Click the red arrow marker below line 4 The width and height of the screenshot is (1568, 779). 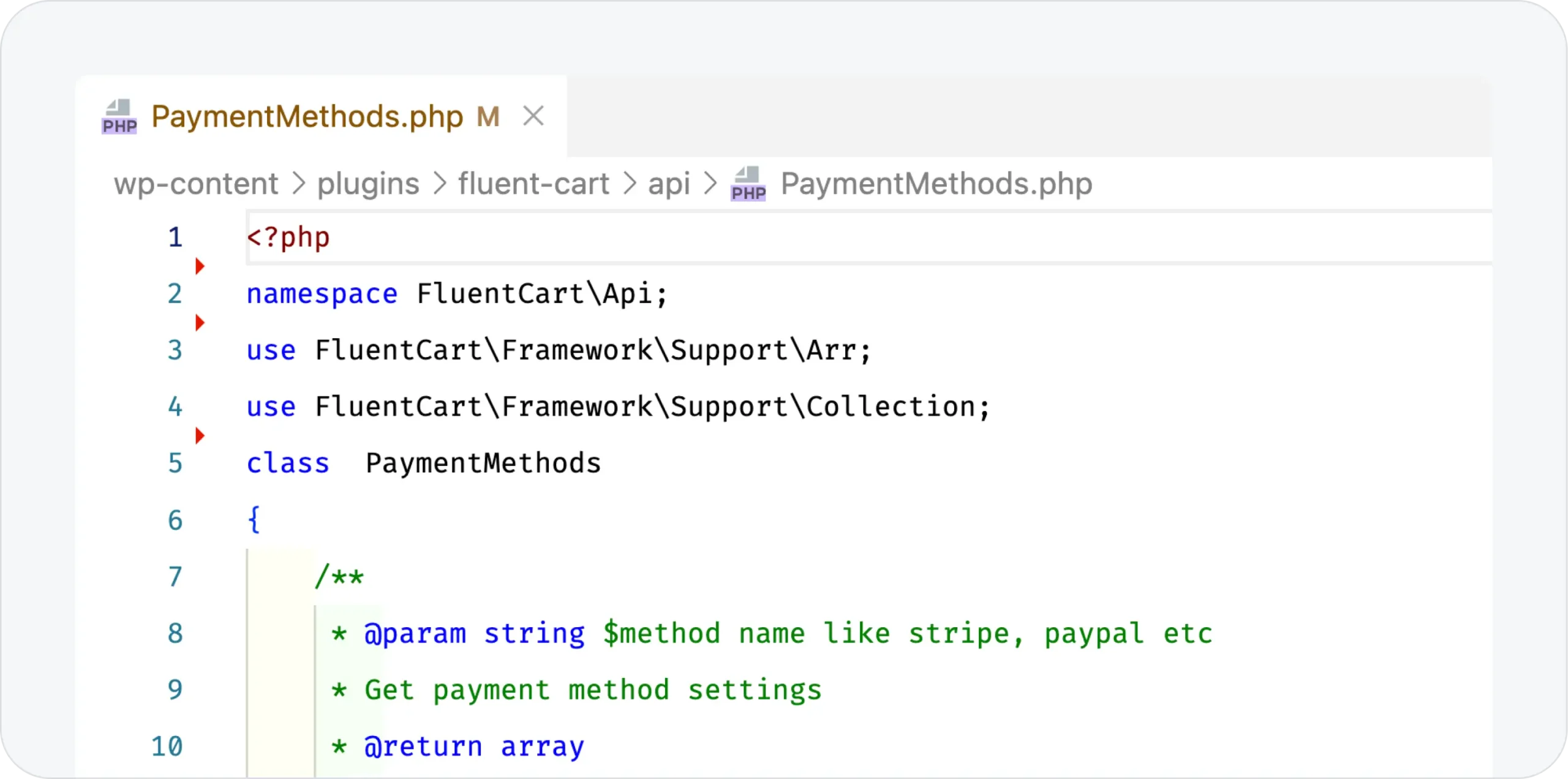point(199,436)
